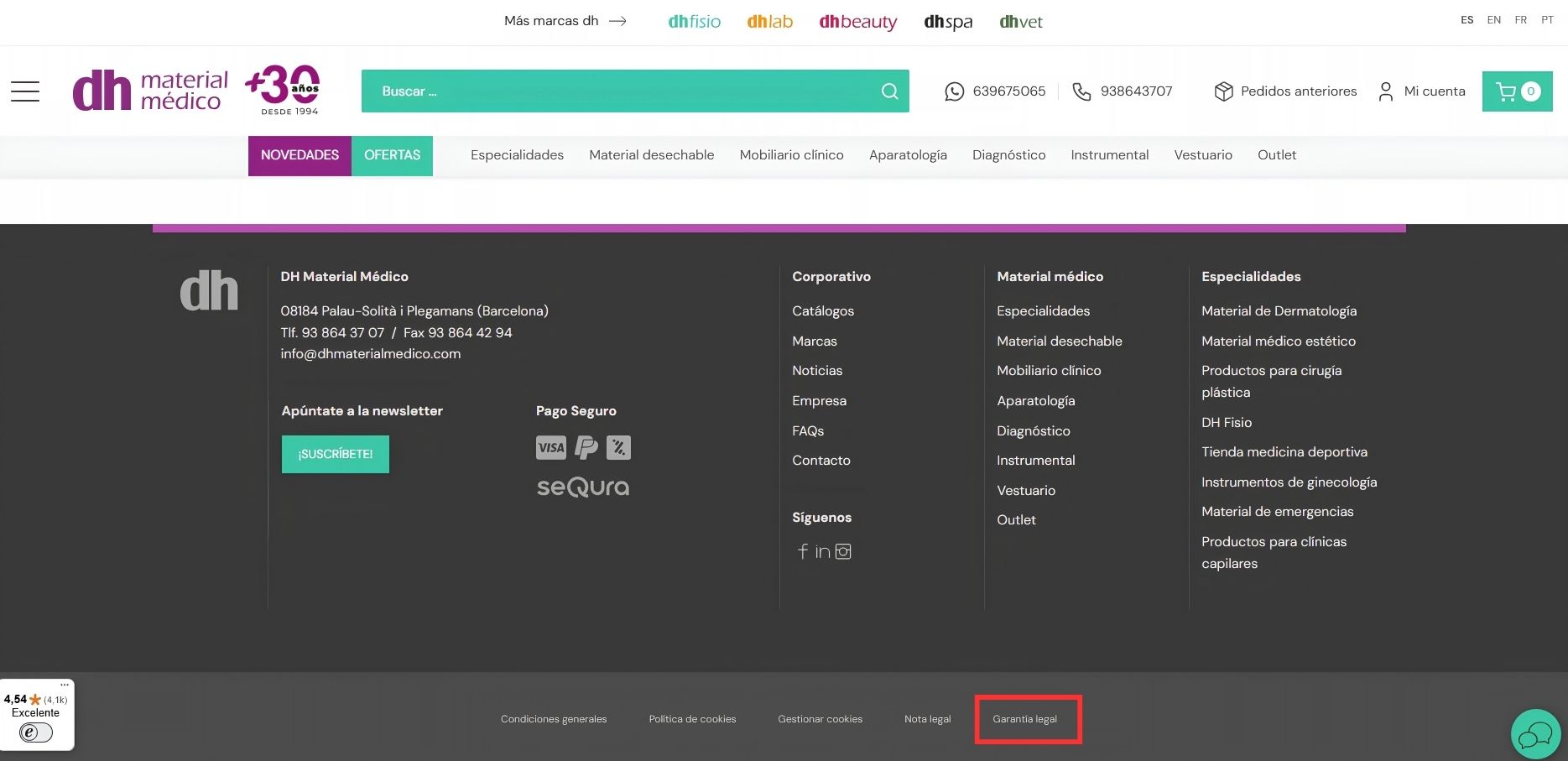Open Material de emergencias footer link
The height and width of the screenshot is (761, 1568).
1277,512
